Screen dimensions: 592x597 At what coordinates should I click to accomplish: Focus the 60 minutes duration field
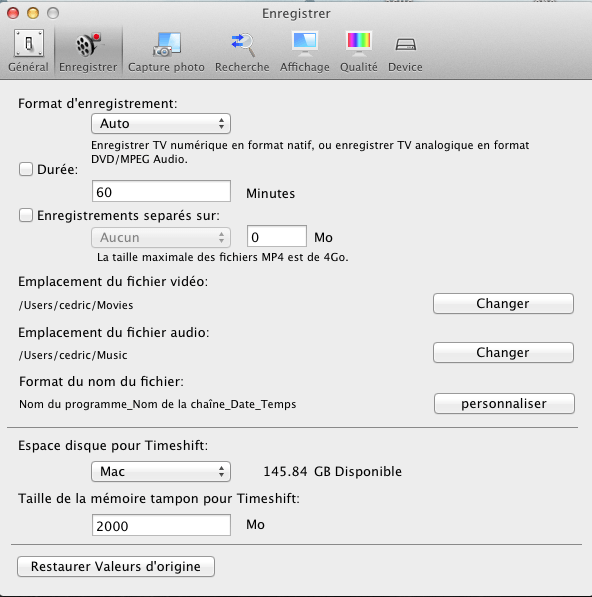161,192
